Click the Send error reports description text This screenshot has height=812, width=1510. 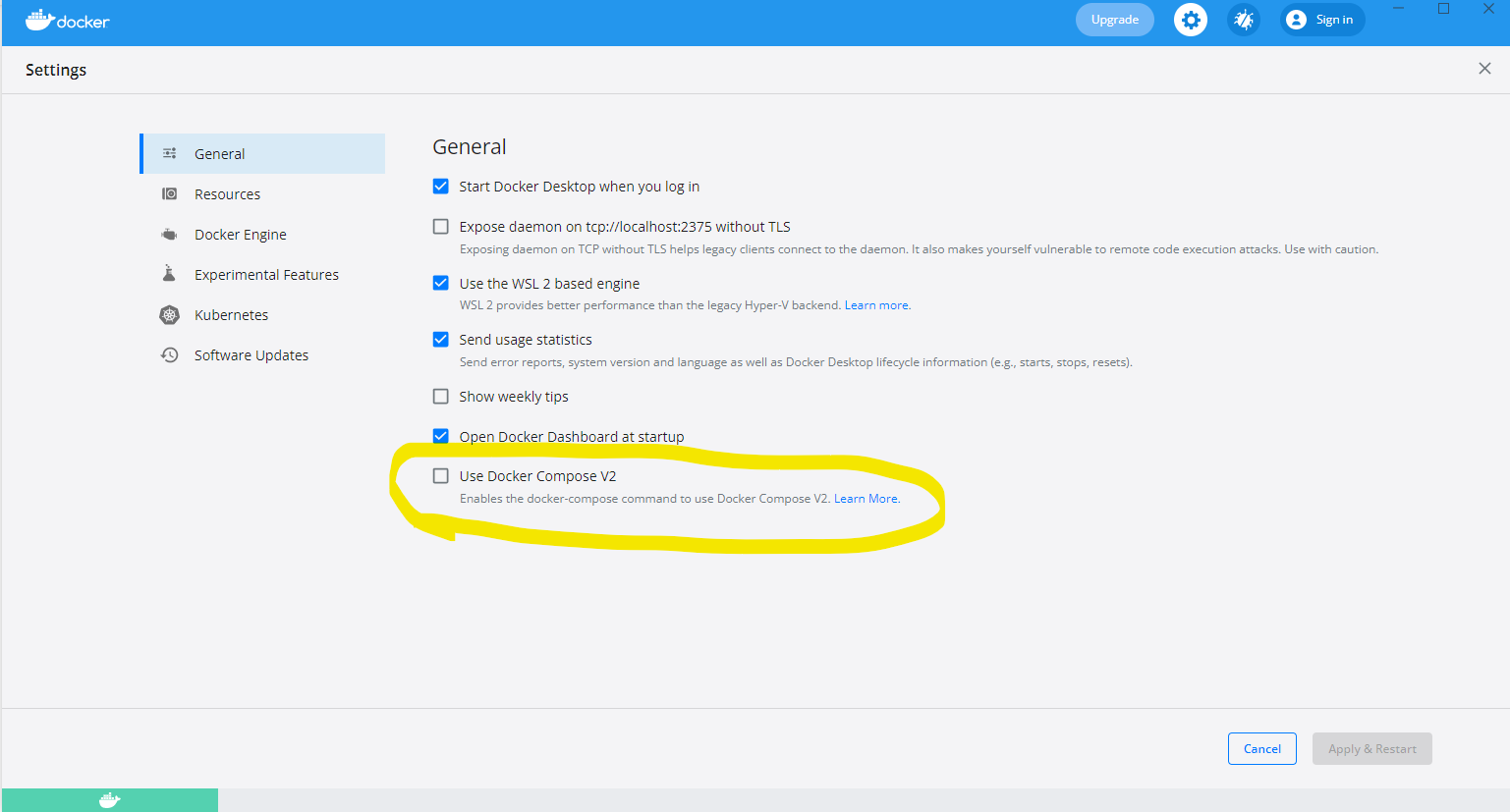click(x=796, y=362)
